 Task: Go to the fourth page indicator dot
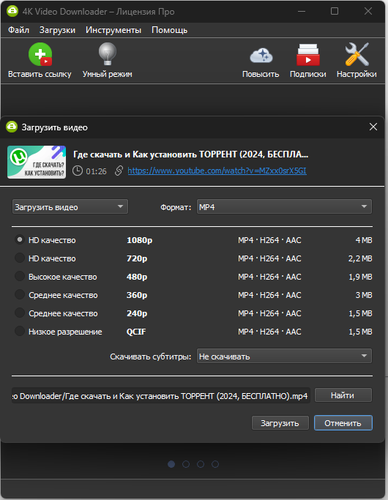215,464
